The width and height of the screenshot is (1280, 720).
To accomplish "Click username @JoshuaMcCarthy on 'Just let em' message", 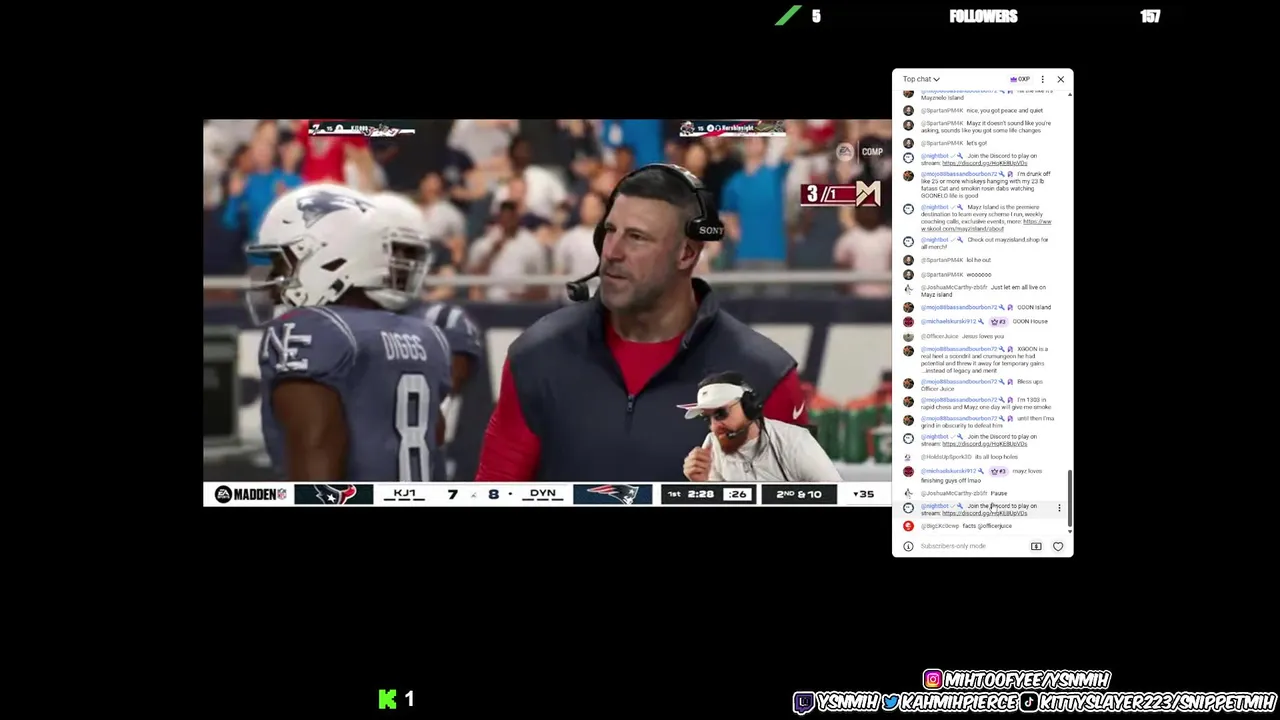I will pos(954,287).
